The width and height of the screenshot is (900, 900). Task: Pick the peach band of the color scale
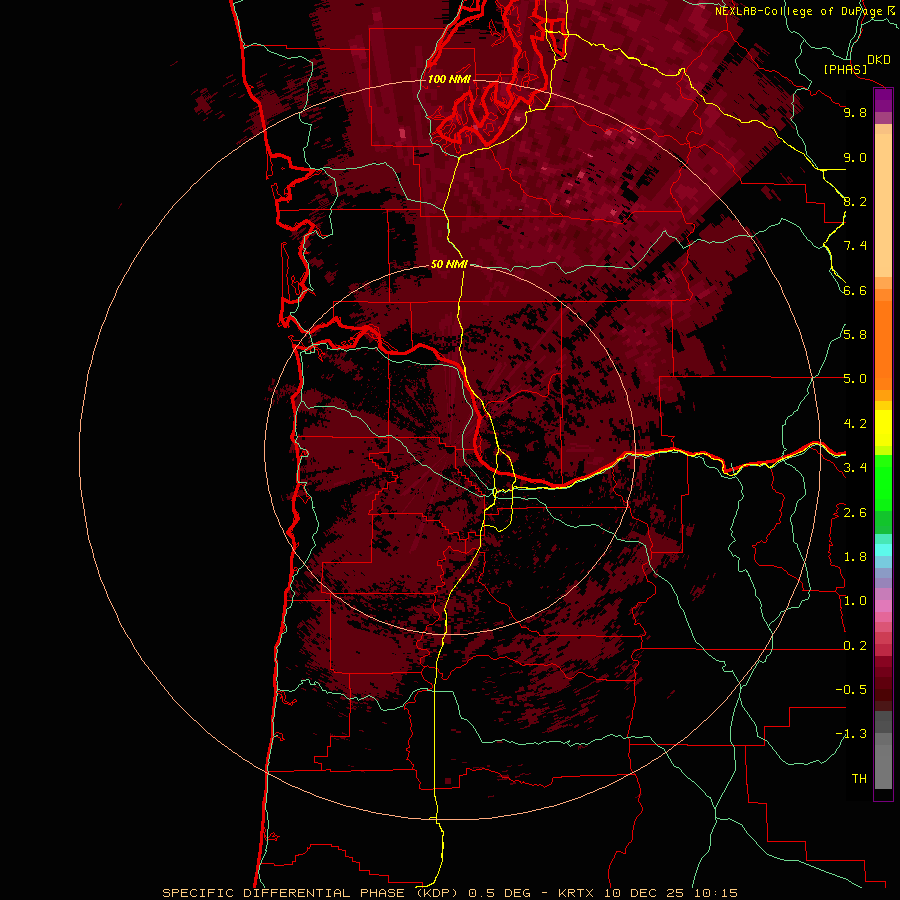883,205
